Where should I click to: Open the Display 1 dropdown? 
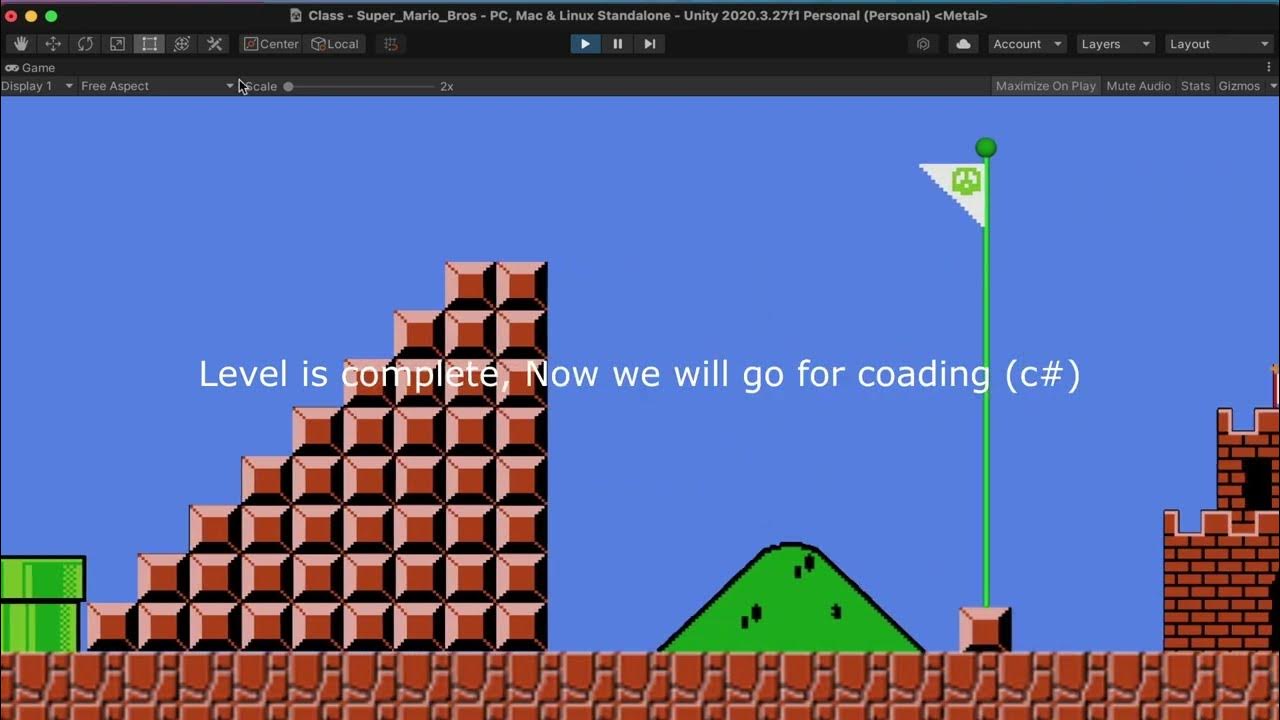click(x=37, y=86)
